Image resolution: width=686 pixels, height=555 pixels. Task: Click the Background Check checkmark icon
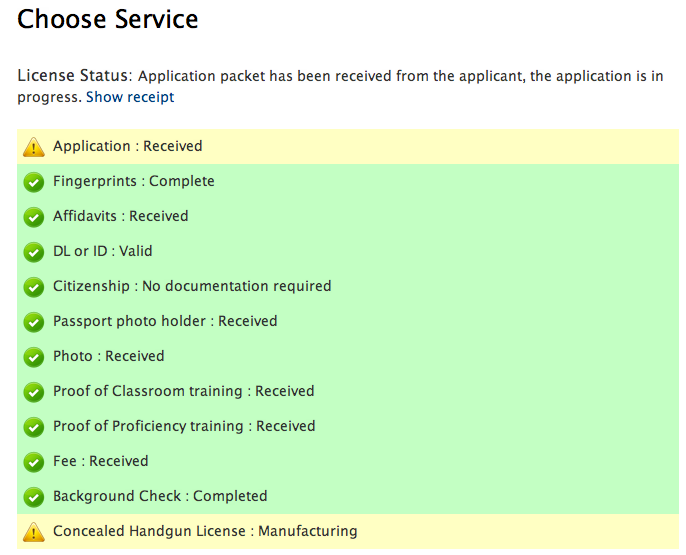pyautogui.click(x=34, y=497)
